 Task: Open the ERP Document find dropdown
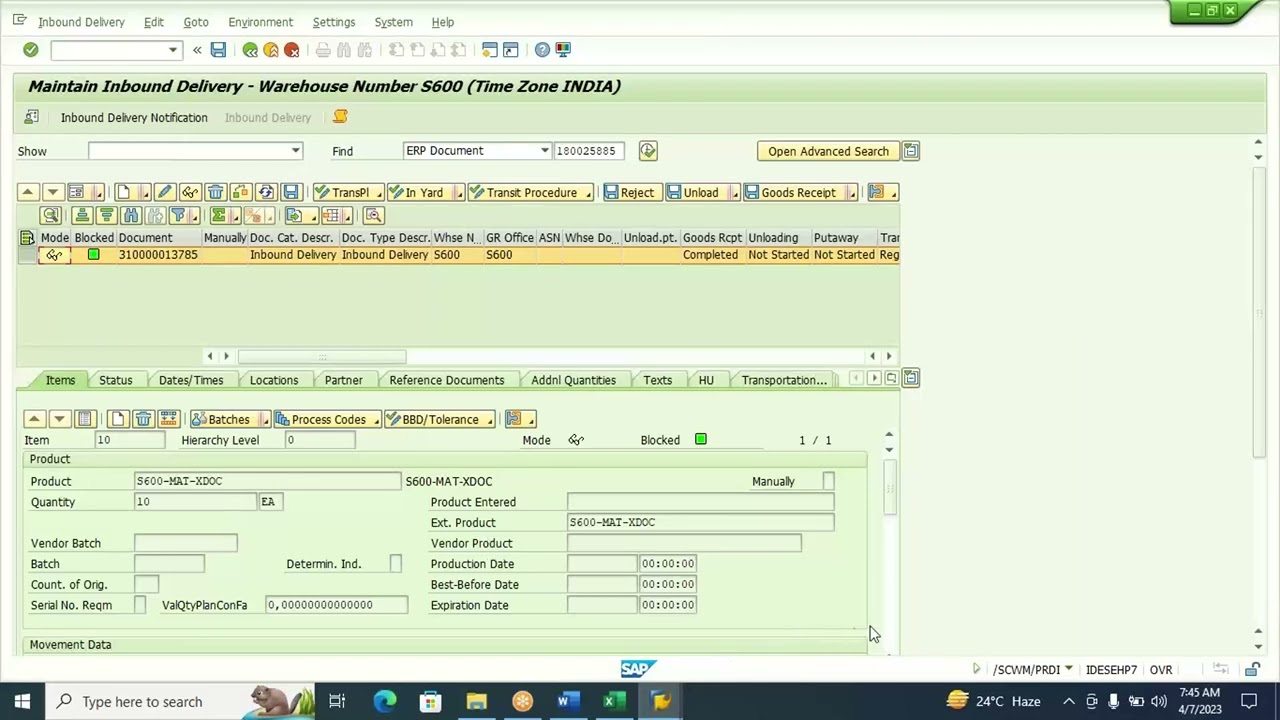click(545, 151)
